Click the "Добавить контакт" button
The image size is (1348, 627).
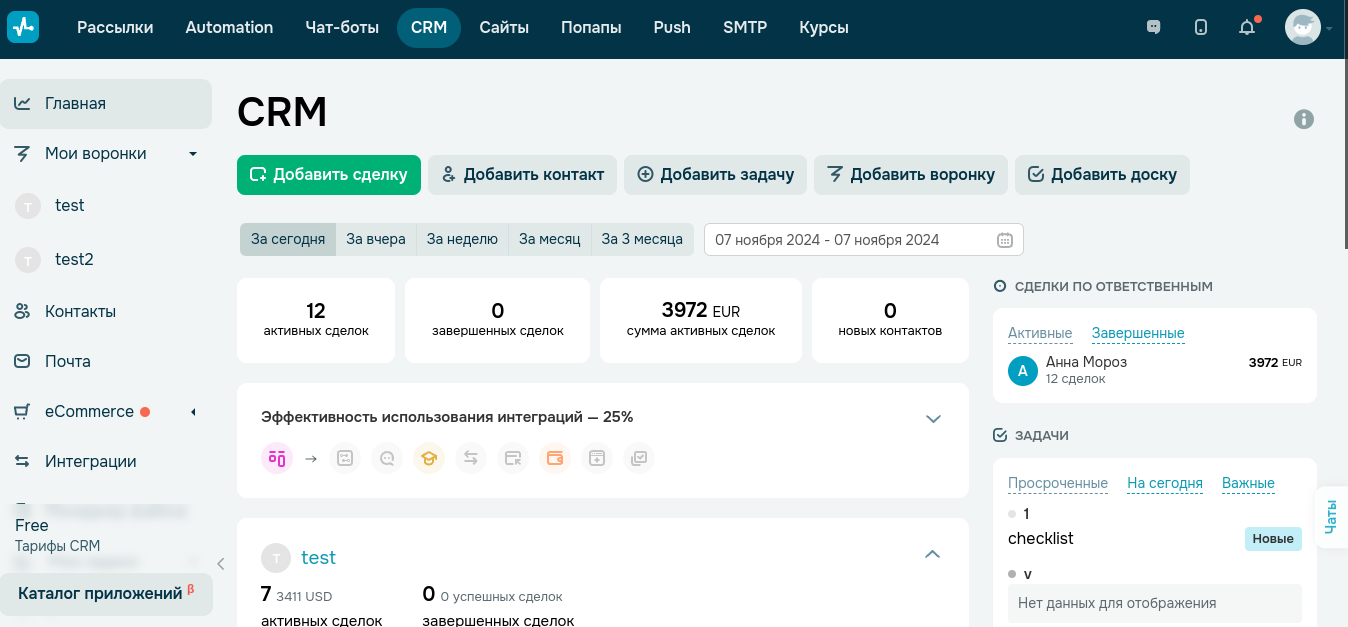pyautogui.click(x=522, y=174)
